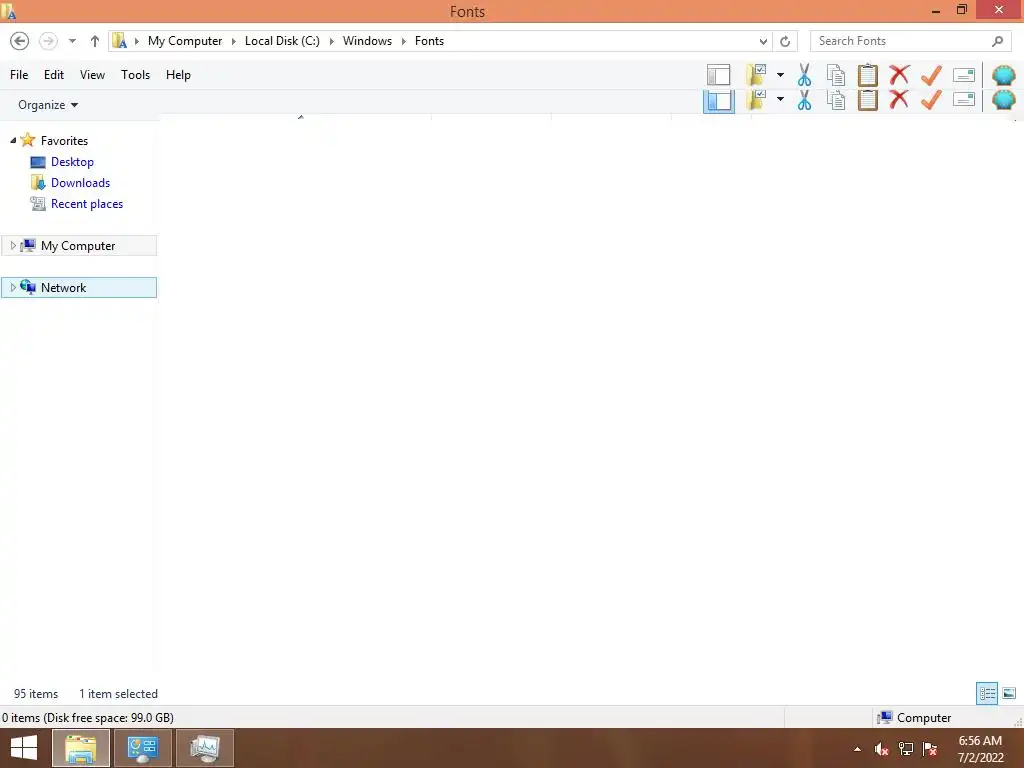Open the View menu
The height and width of the screenshot is (768, 1024).
[x=92, y=75]
